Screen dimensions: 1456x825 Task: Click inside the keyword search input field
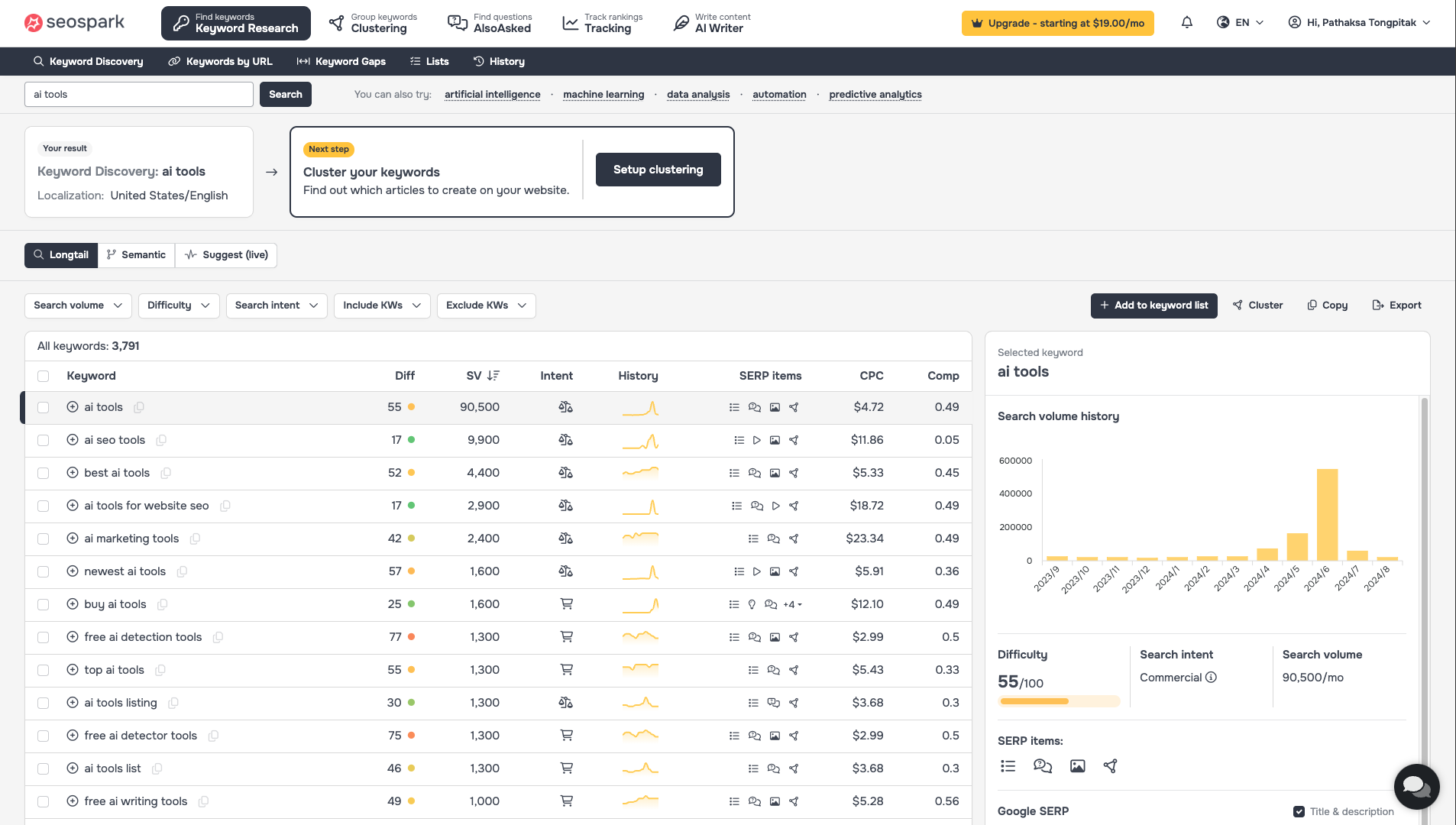(x=138, y=94)
